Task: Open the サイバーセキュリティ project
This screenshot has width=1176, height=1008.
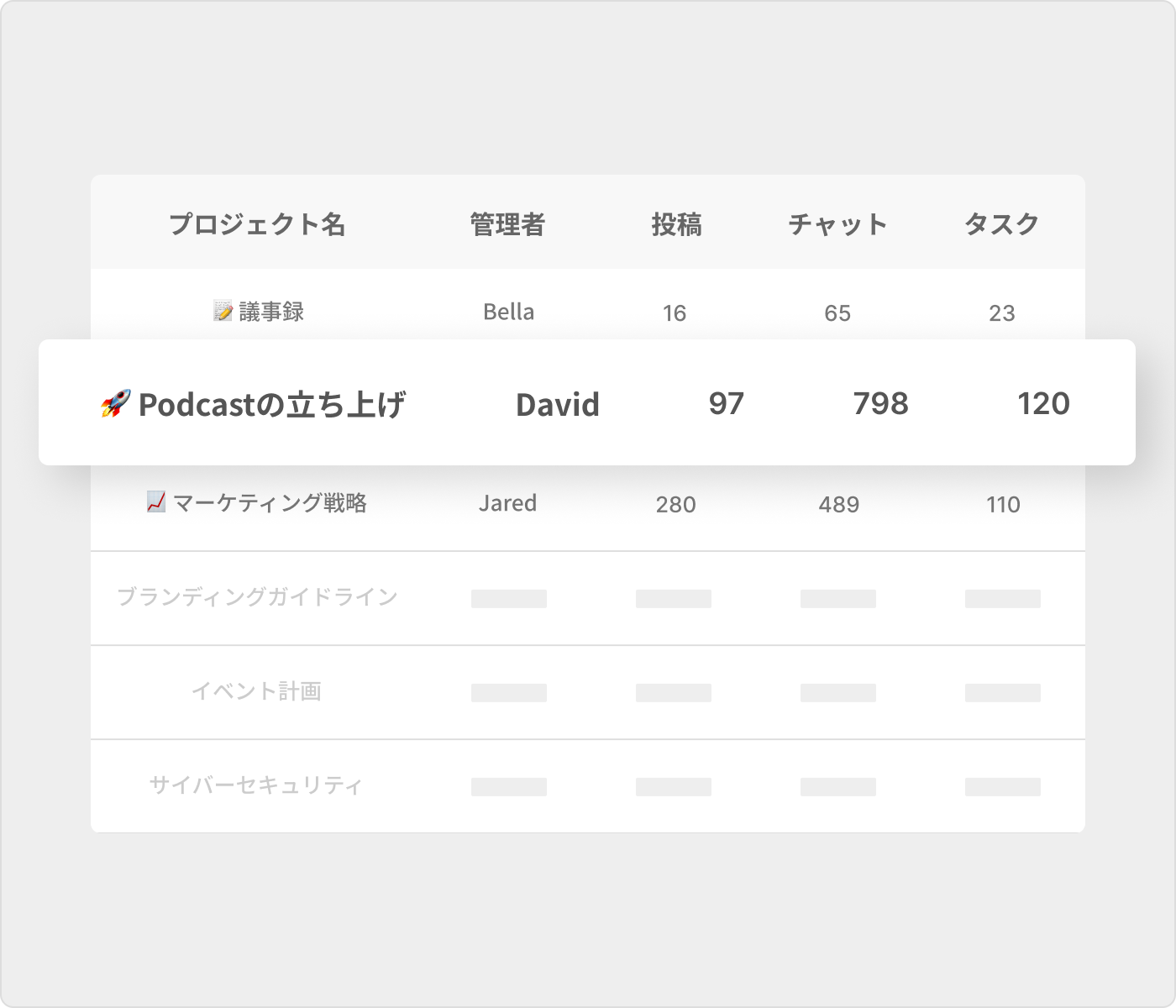Action: (257, 785)
